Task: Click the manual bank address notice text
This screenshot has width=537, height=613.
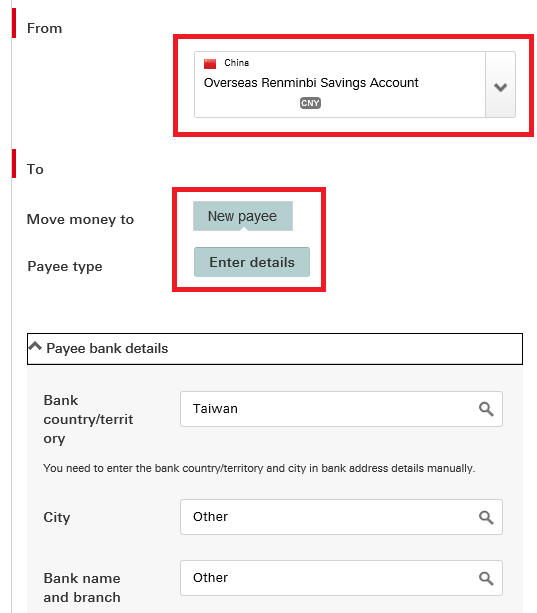Action: (259, 468)
